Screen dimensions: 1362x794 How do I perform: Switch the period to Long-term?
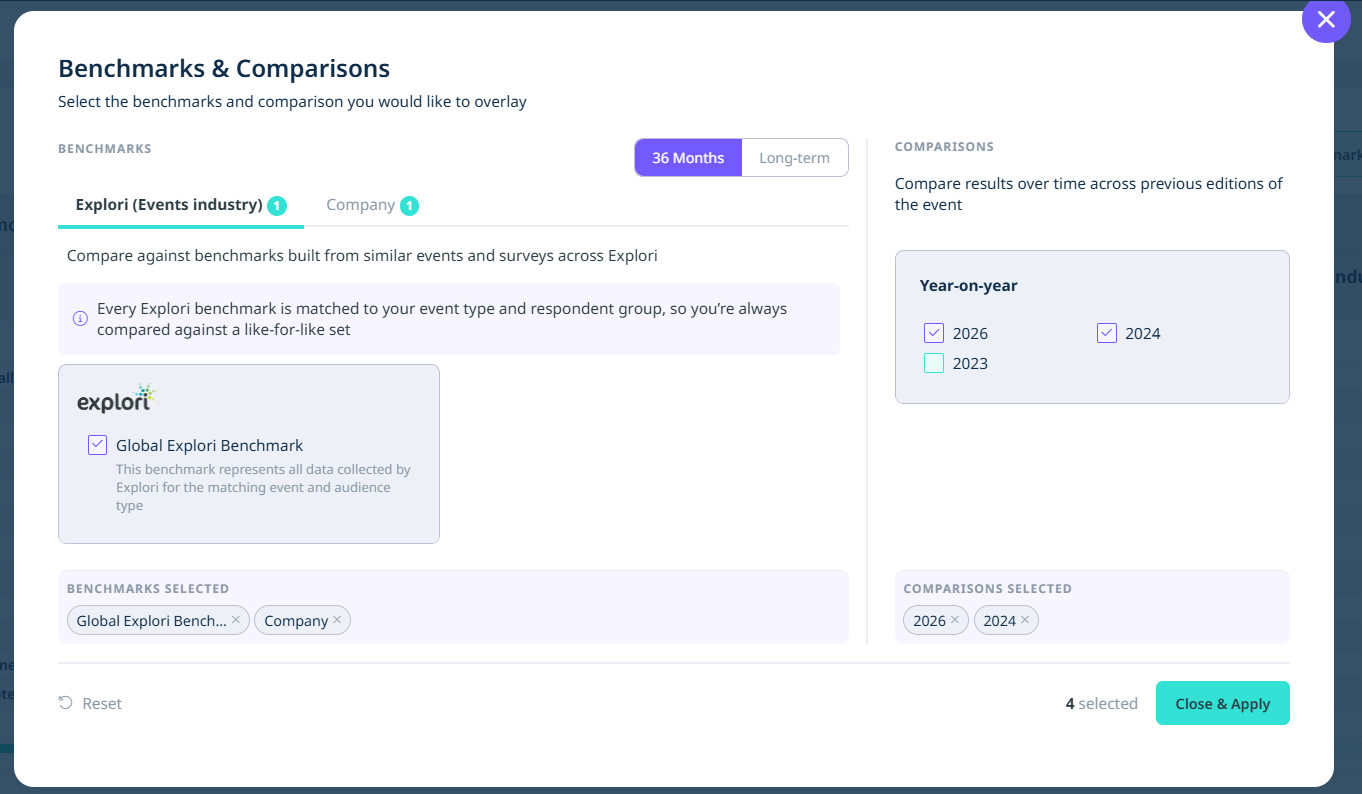(x=795, y=158)
